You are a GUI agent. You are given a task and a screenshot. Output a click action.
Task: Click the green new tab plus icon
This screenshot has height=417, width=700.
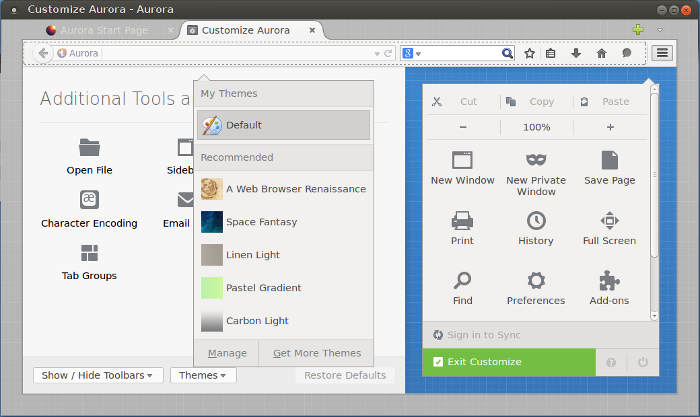tap(638, 30)
